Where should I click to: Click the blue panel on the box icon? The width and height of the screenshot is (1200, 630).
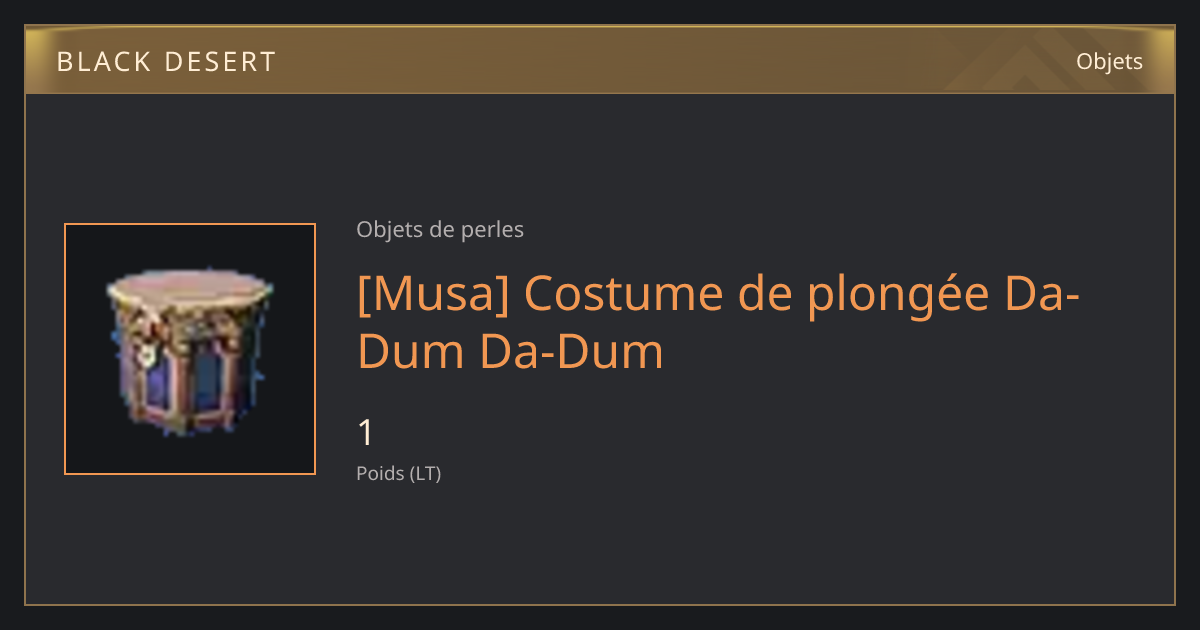click(206, 380)
